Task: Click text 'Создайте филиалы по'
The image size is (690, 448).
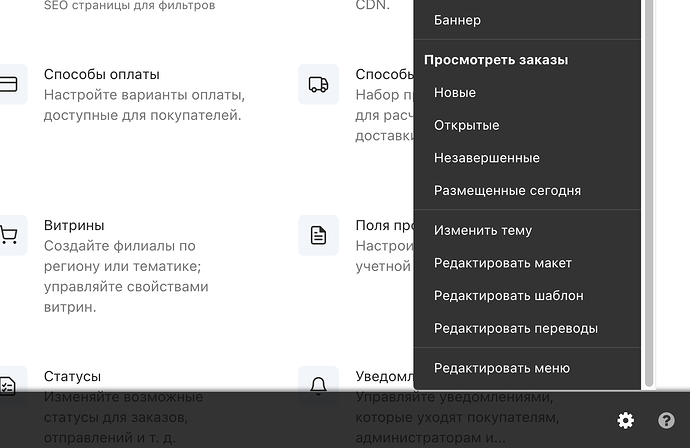Action: pyautogui.click(x=120, y=246)
